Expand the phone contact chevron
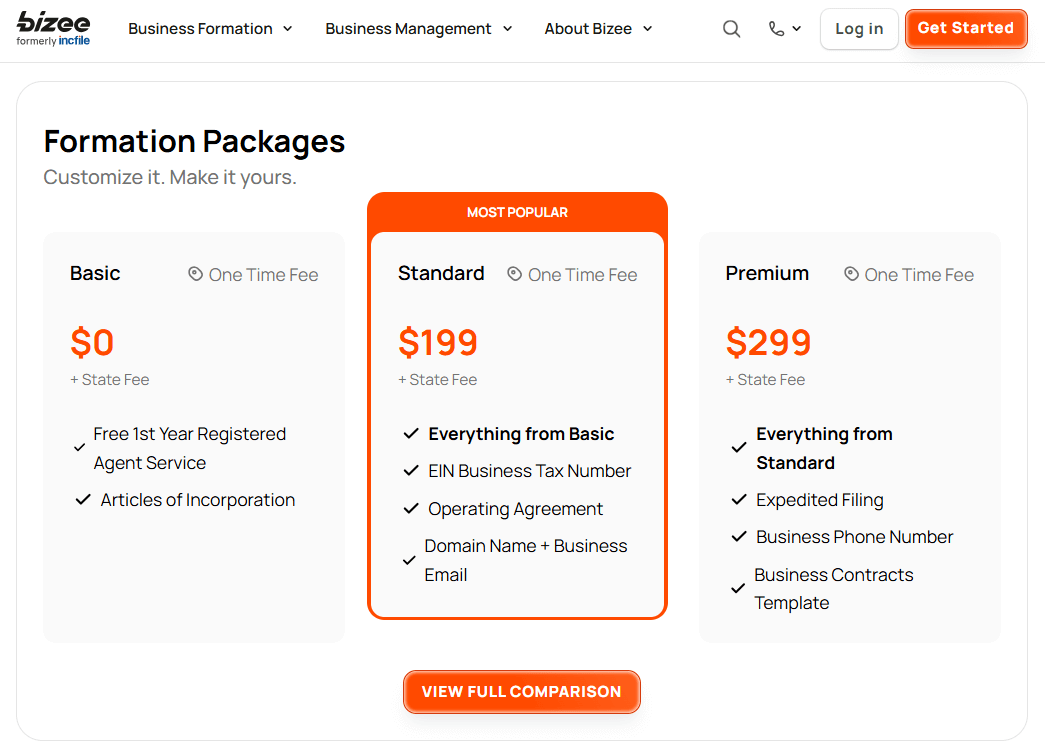Viewport: 1045px width, 755px height. pyautogui.click(x=795, y=28)
